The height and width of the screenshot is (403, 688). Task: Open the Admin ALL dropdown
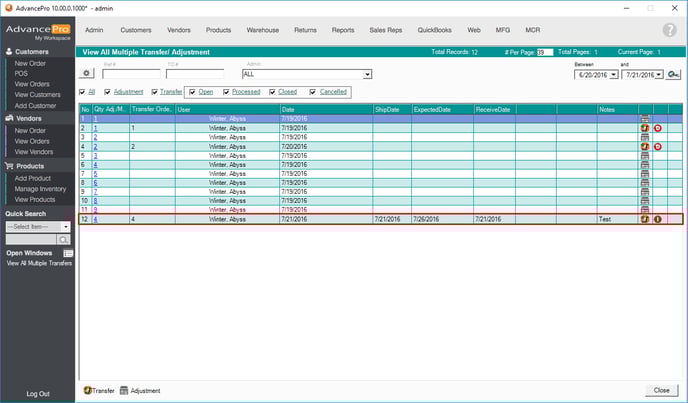click(x=367, y=74)
